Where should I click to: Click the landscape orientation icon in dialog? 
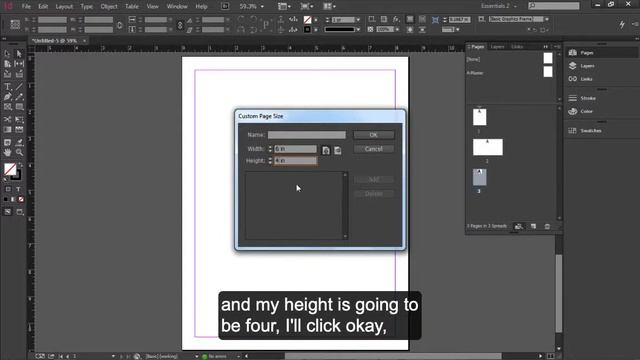point(338,151)
